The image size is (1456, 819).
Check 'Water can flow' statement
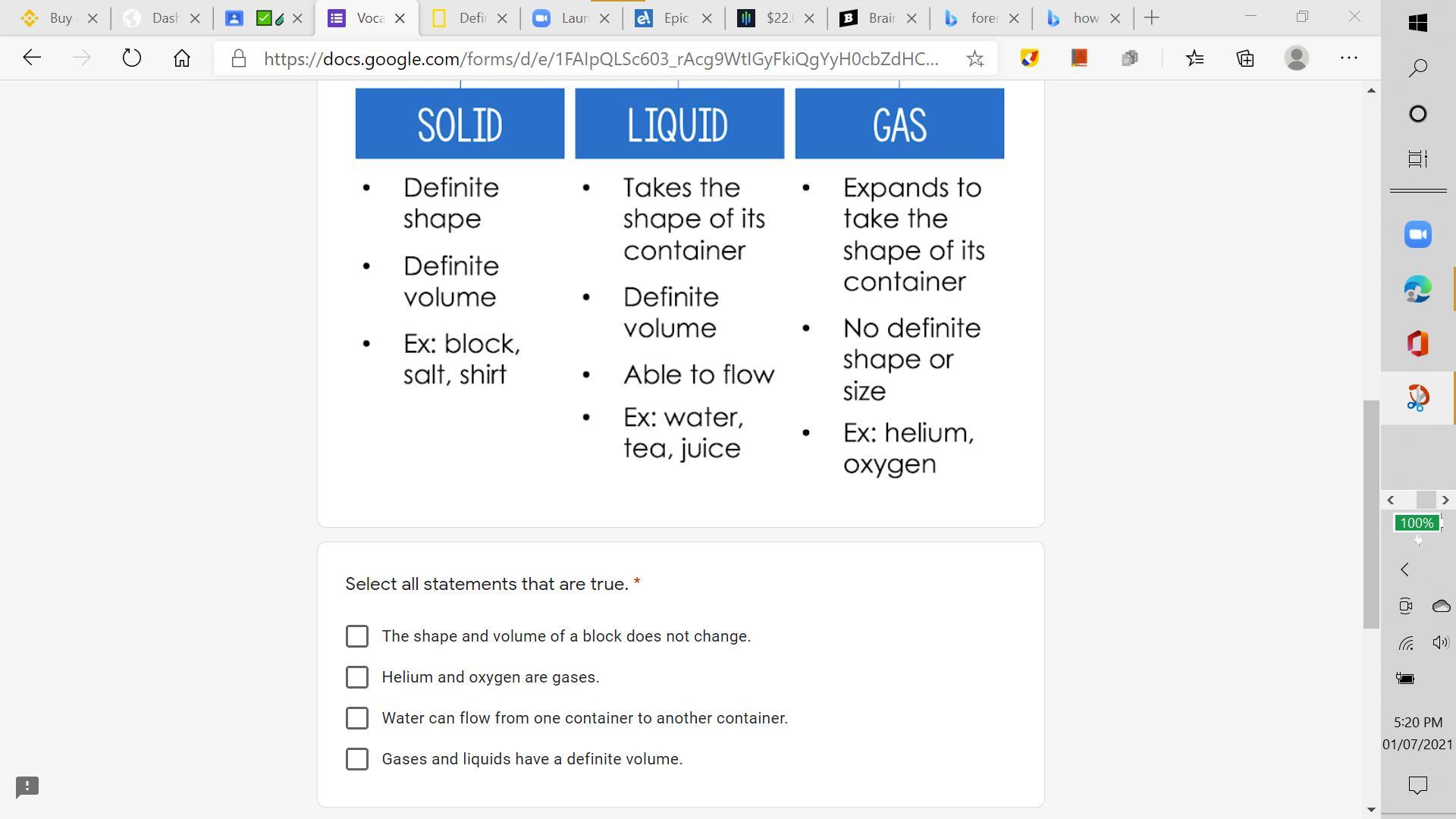(357, 718)
